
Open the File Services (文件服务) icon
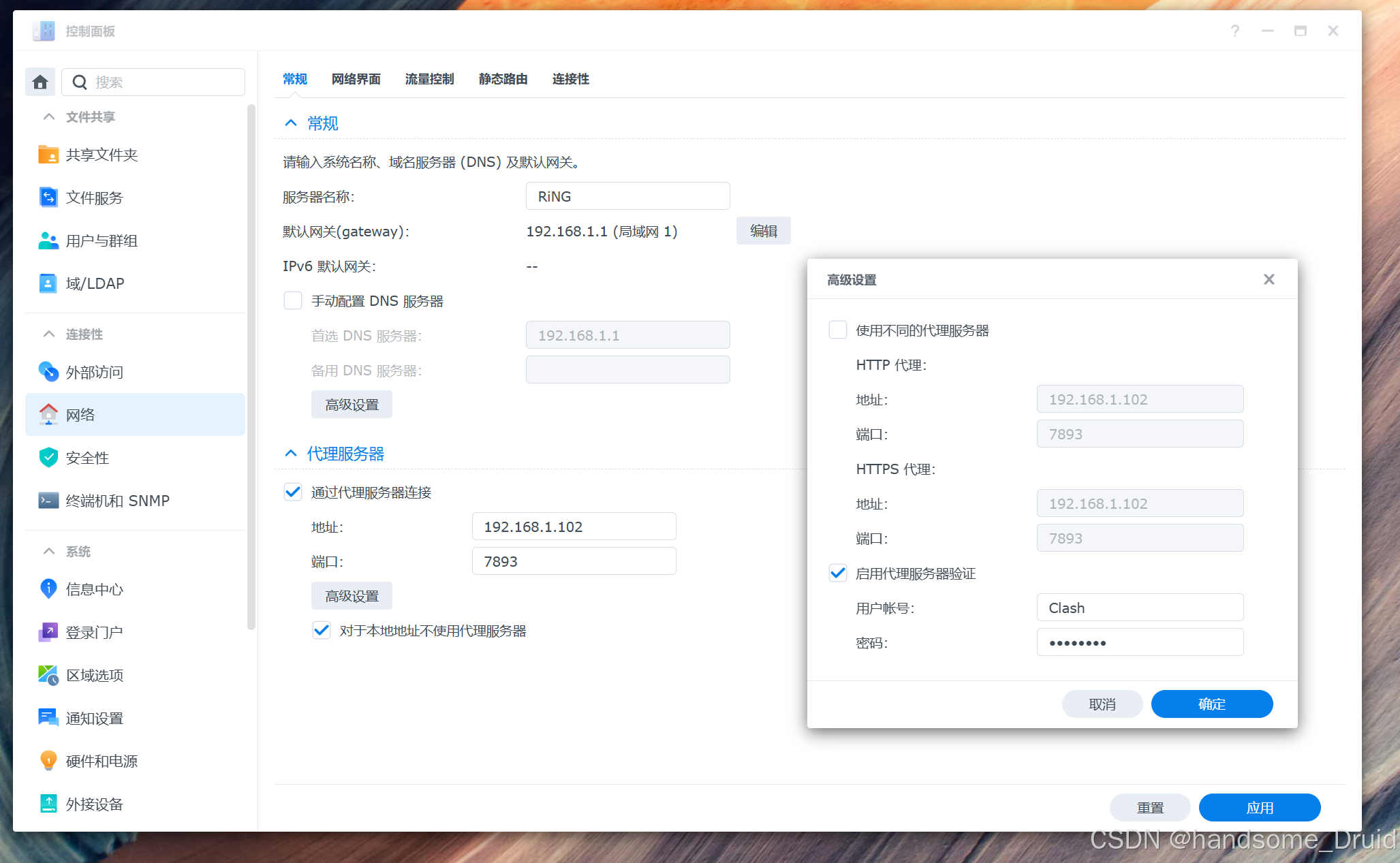[48, 198]
